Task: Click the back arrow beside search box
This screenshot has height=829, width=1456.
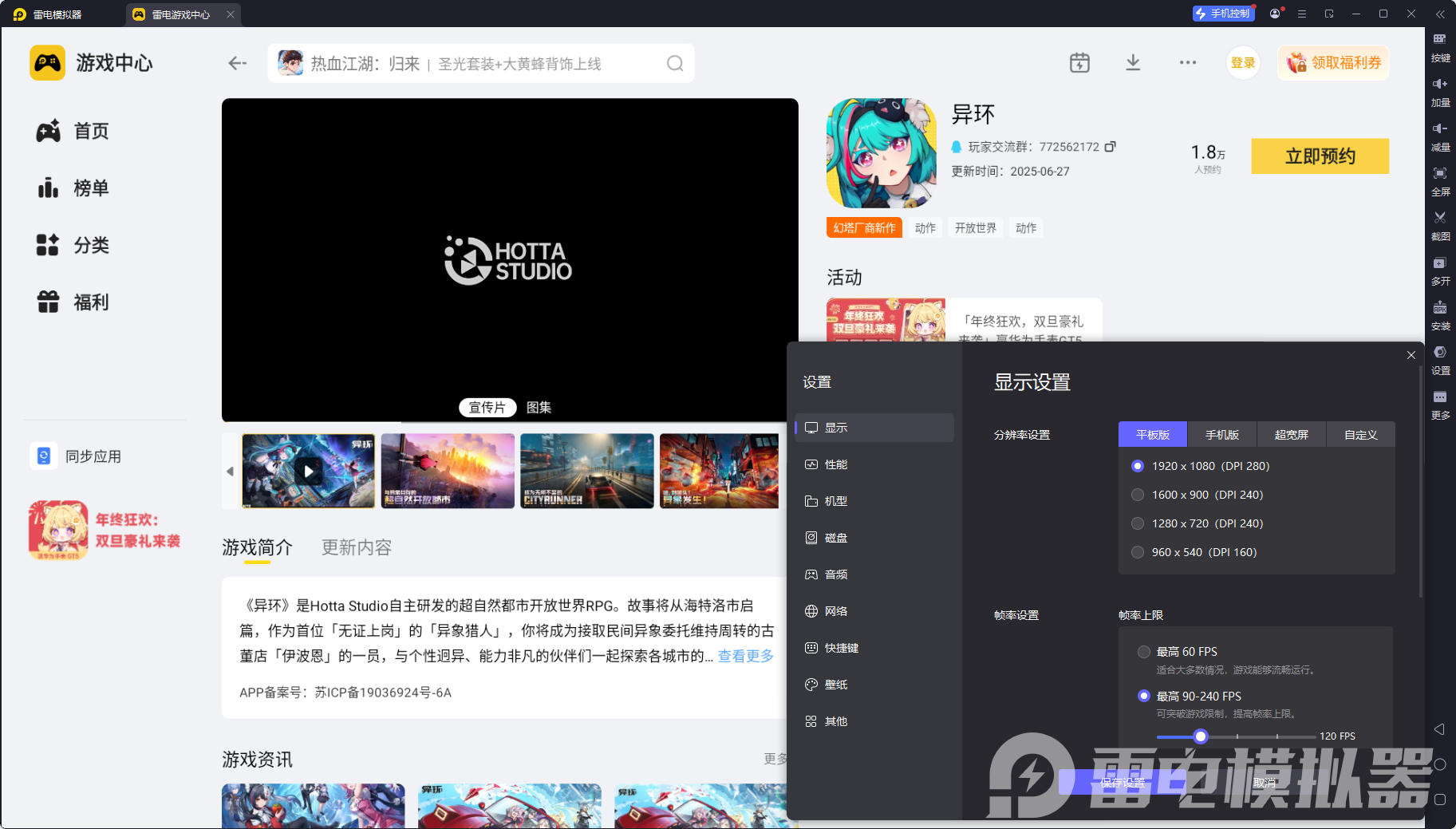Action: (237, 63)
